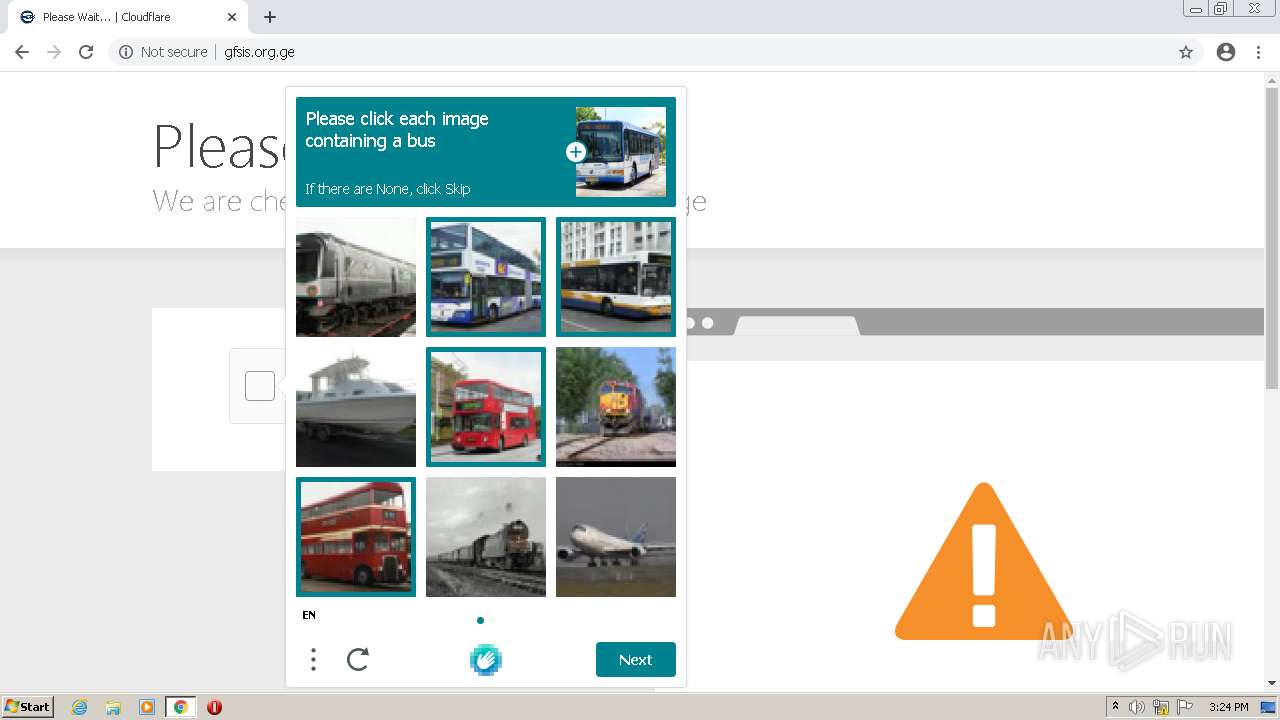
Task: Click the volume speaker tray icon
Action: click(x=1137, y=707)
